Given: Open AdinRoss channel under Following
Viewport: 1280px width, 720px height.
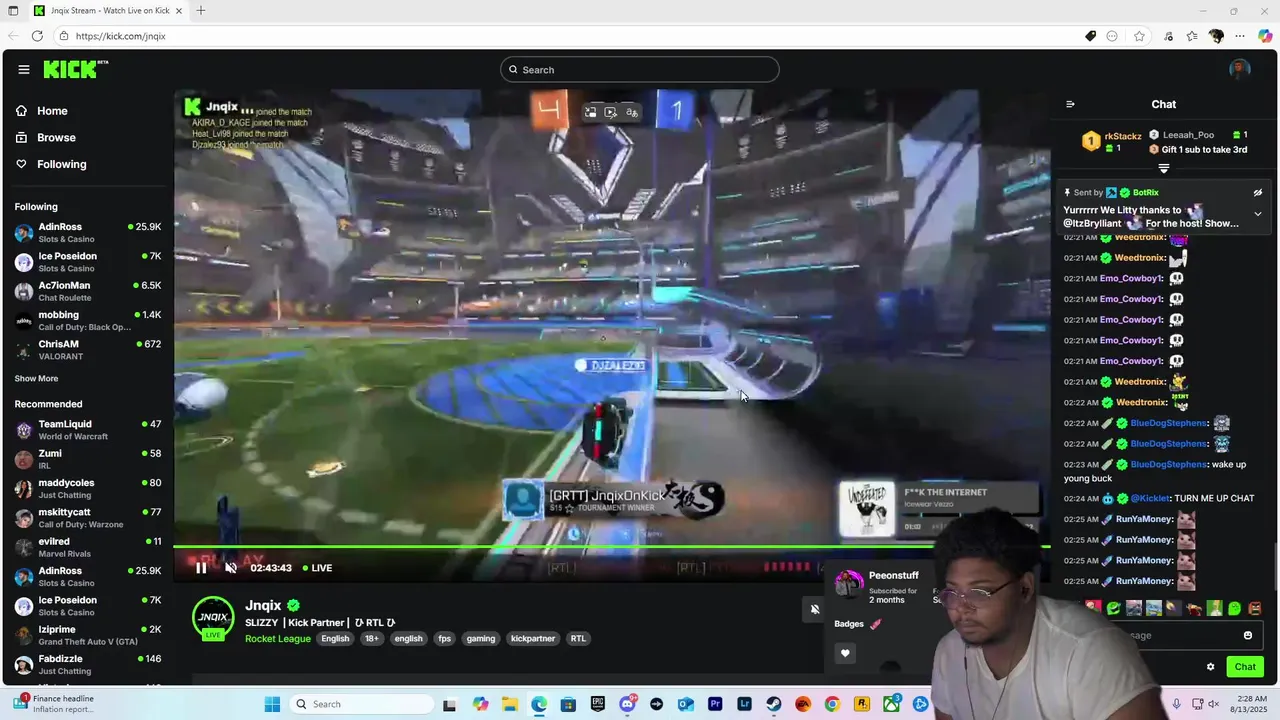Looking at the screenshot, I should [x=88, y=233].
